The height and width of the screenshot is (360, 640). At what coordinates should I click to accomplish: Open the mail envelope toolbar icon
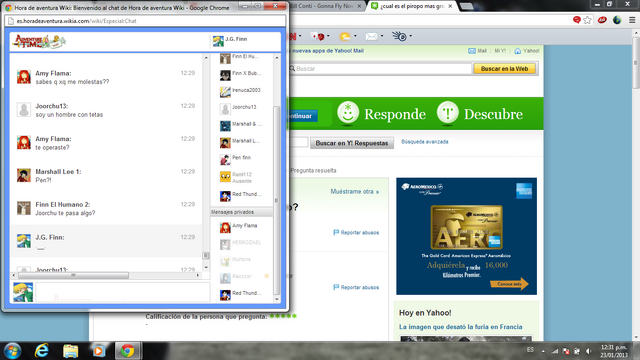tap(371, 37)
